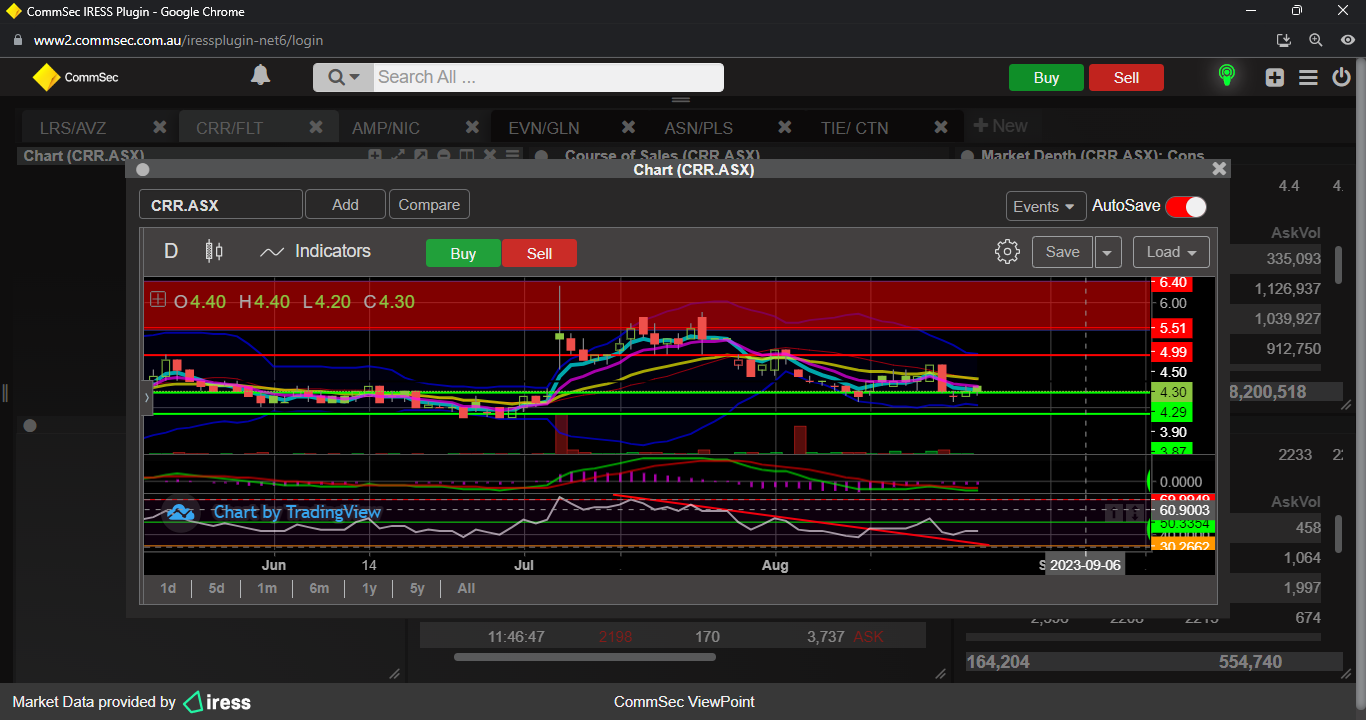Click the CommSec logo
The height and width of the screenshot is (720, 1366).
pyautogui.click(x=76, y=77)
